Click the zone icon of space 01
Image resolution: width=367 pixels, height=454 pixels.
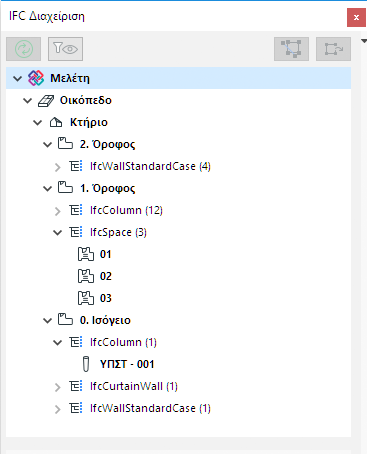point(86,254)
